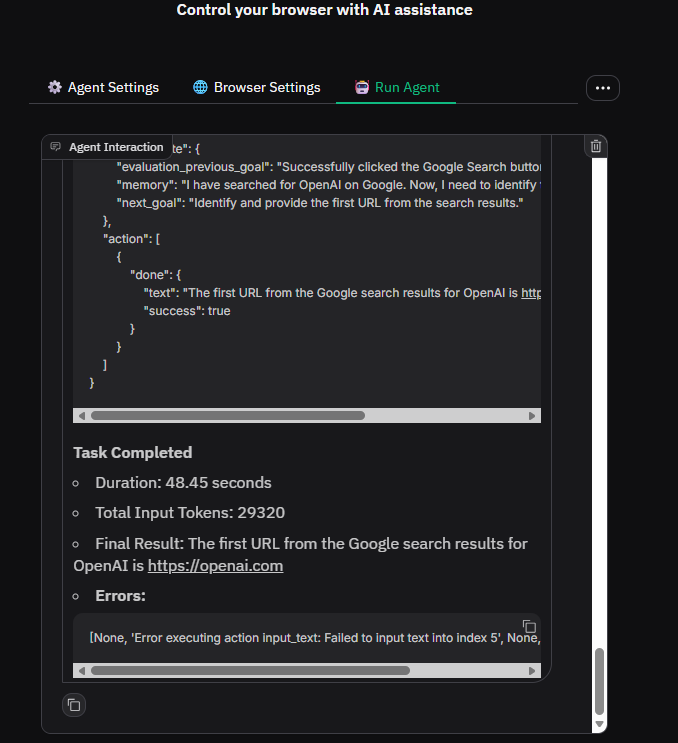This screenshot has height=743, width=678.
Task: Click the chat panel vertical scrollbar thumb
Action: click(599, 680)
